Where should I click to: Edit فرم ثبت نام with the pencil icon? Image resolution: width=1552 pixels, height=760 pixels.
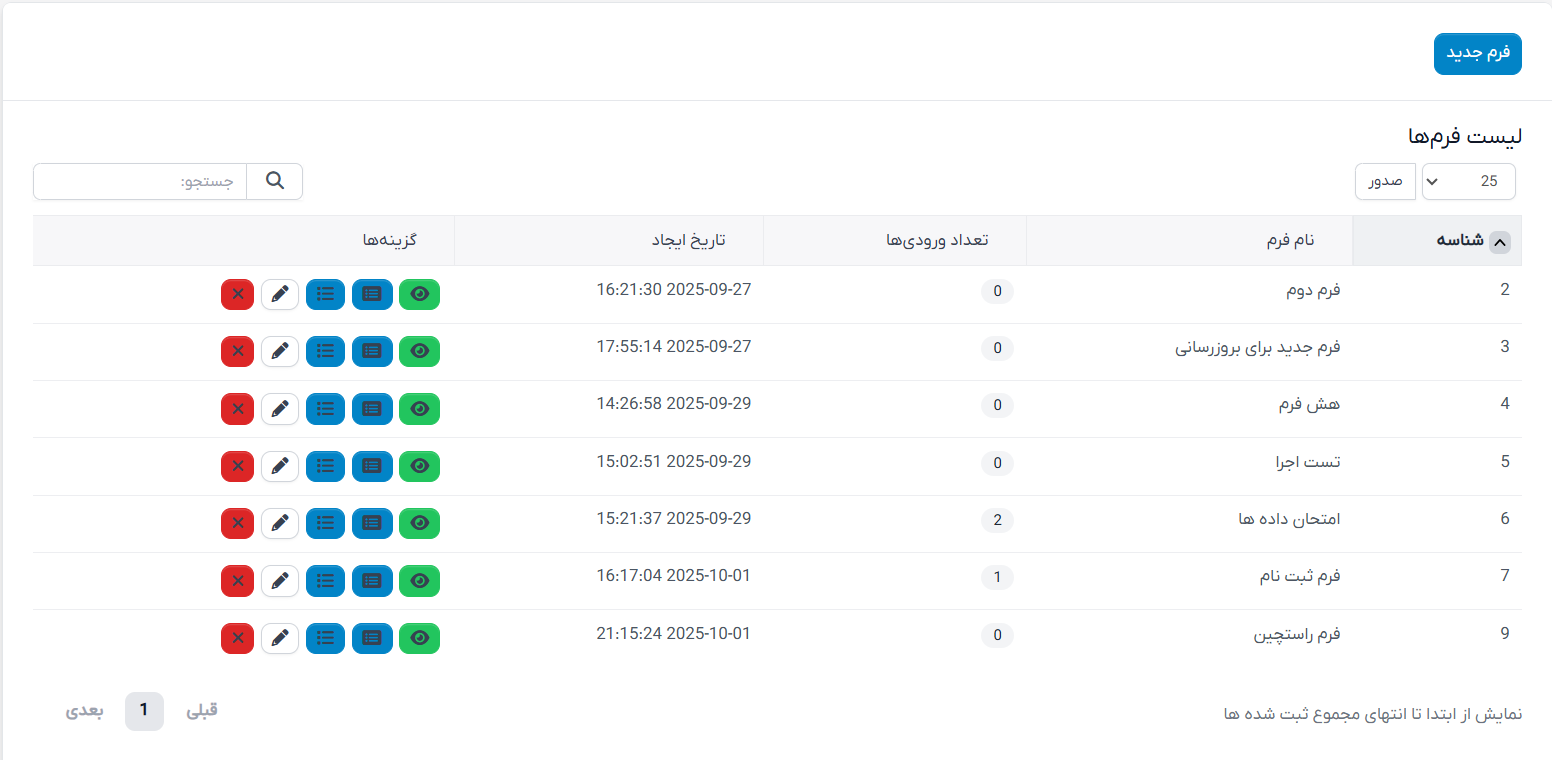(280, 581)
